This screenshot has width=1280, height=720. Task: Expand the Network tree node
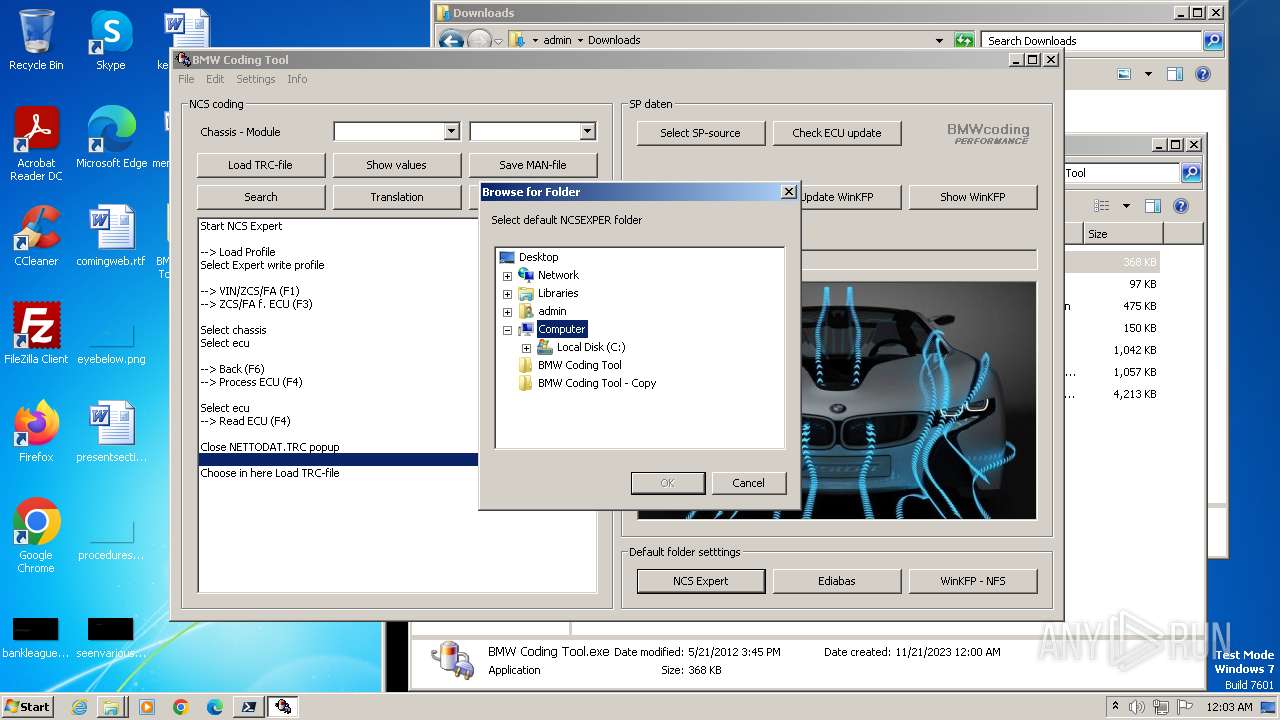pyautogui.click(x=507, y=276)
